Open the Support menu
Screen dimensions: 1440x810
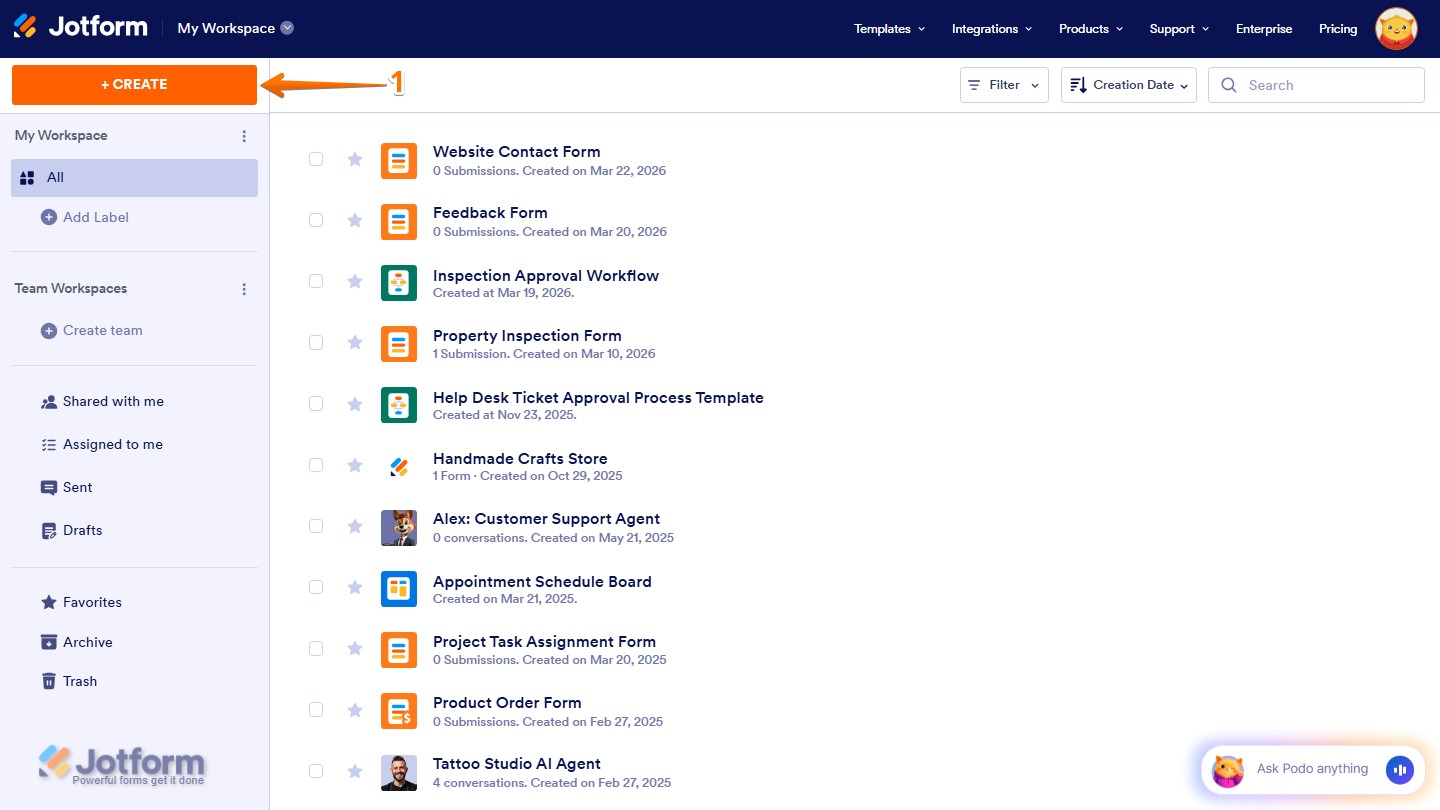(1178, 29)
